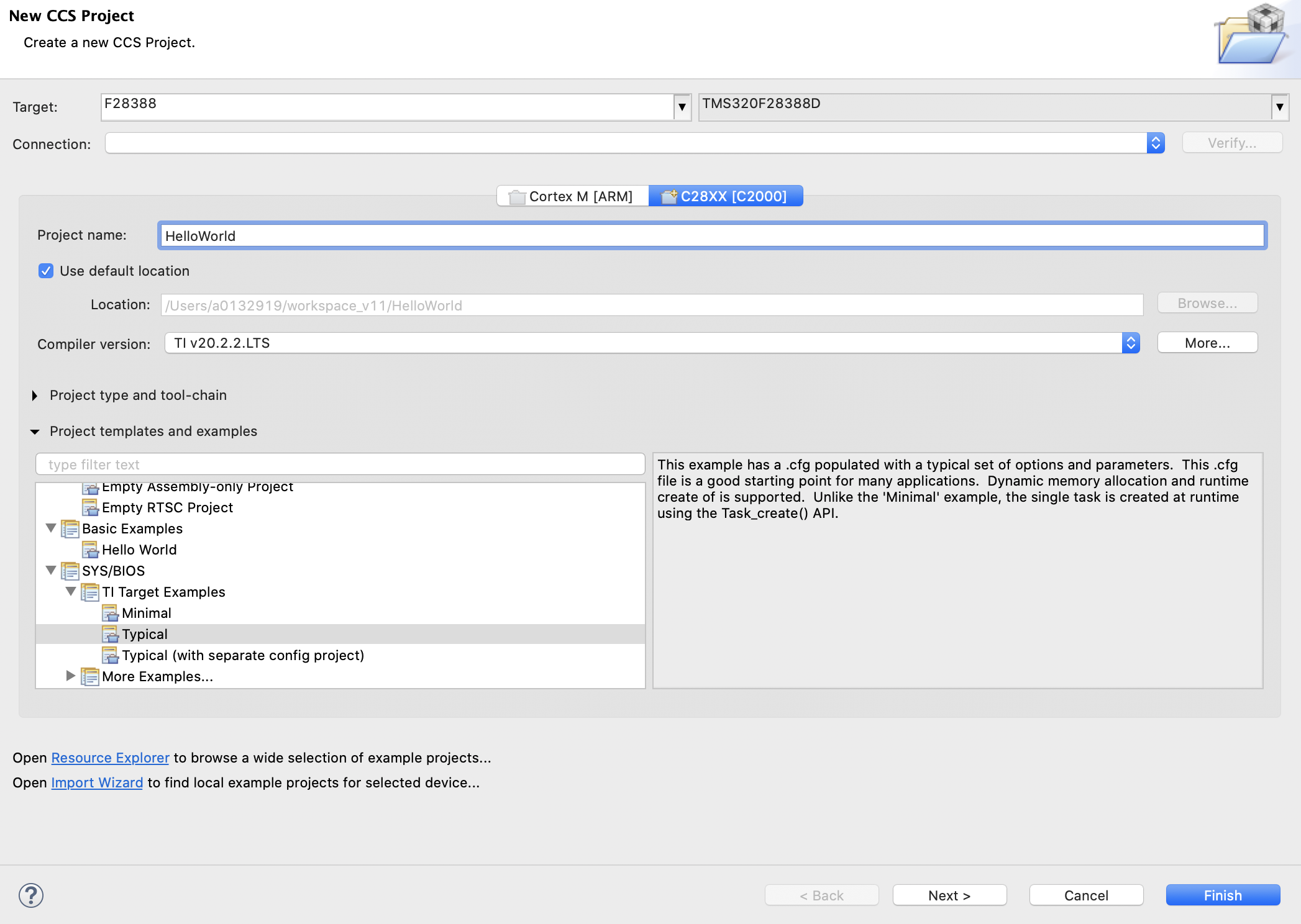This screenshot has width=1301, height=924.
Task: Open the Target family dropdown arrow
Action: click(682, 107)
